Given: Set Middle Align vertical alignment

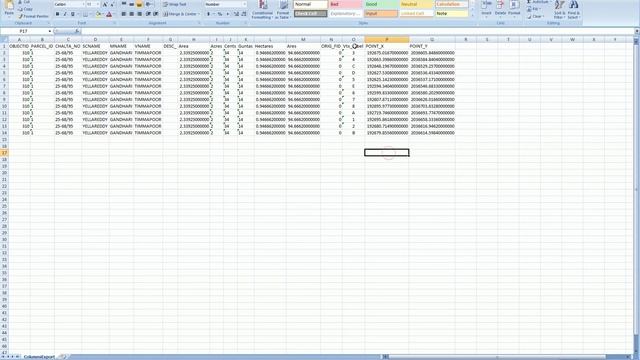Looking at the screenshot, I should (131, 4).
